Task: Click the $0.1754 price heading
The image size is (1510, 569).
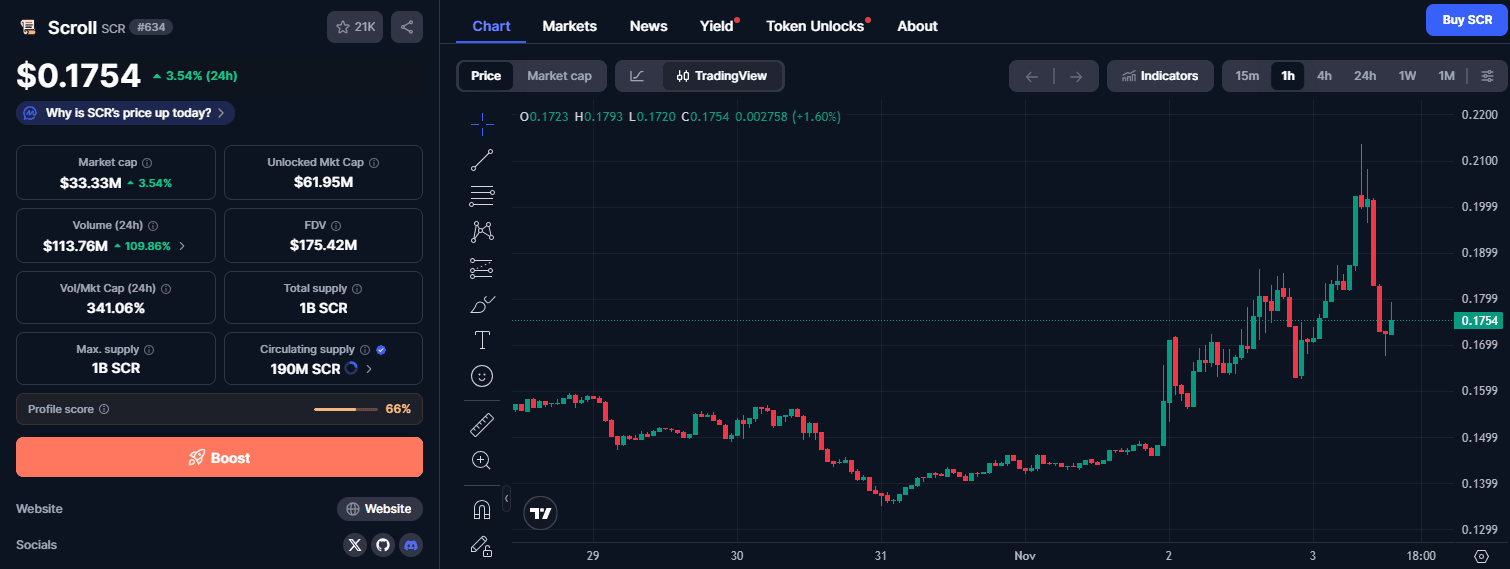Action: click(78, 76)
